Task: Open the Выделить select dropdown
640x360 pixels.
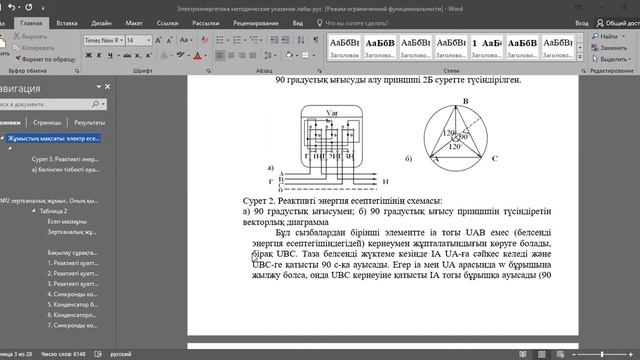Action: 611,59
